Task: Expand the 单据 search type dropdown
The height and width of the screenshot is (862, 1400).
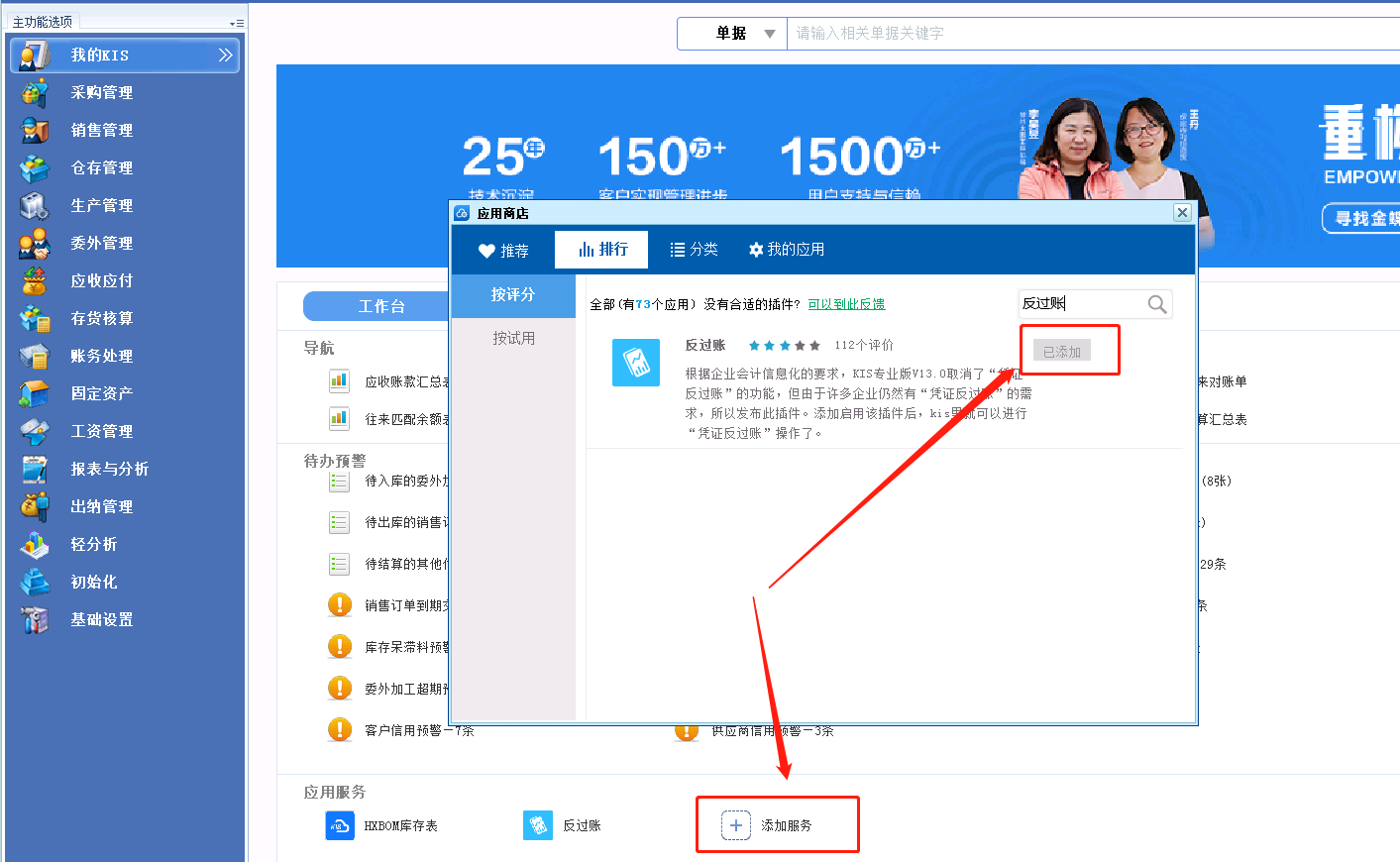Action: coord(770,34)
